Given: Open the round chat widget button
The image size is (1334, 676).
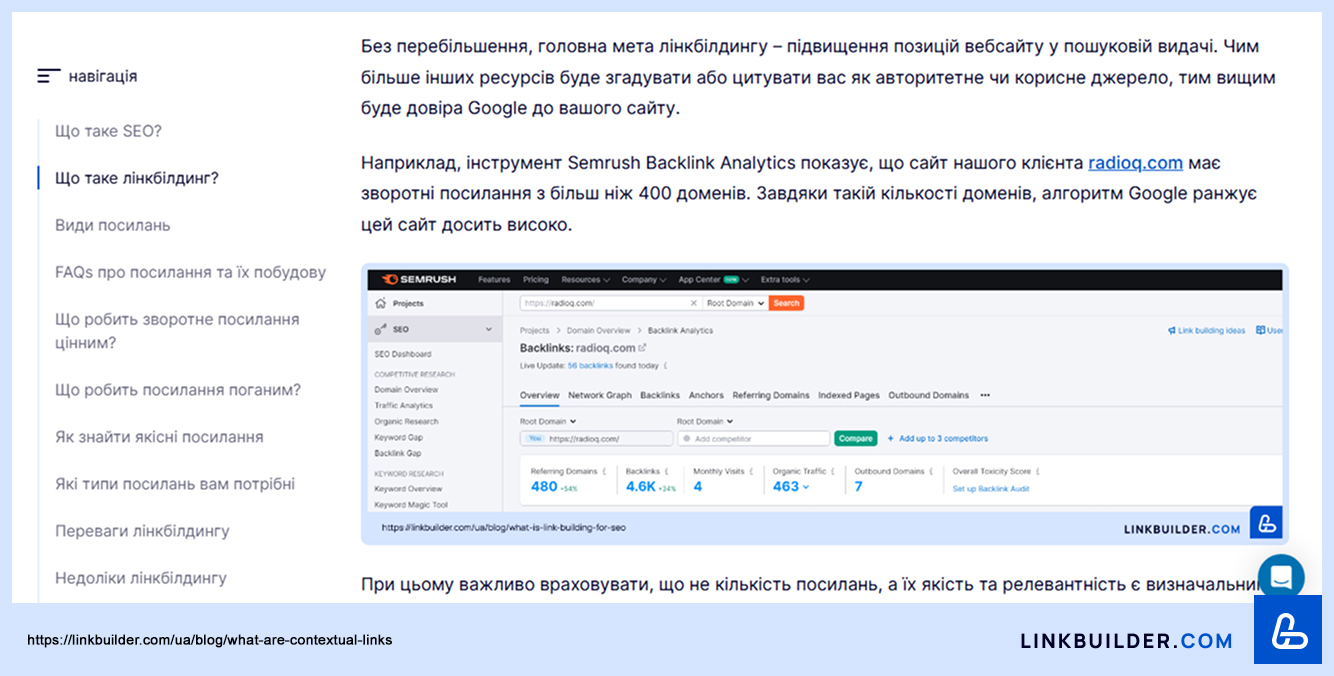Looking at the screenshot, I should [x=1281, y=578].
